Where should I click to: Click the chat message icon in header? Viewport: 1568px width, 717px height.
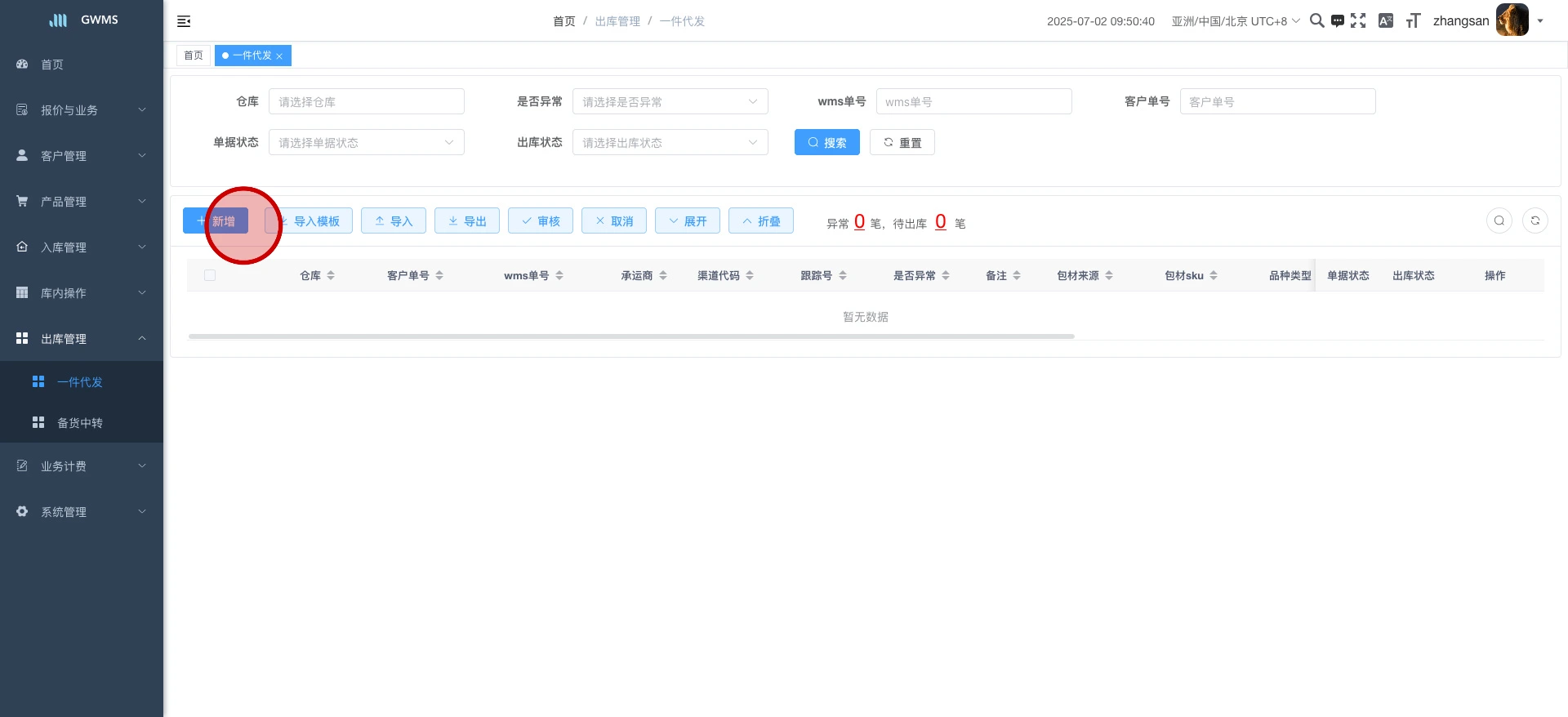tap(1338, 21)
